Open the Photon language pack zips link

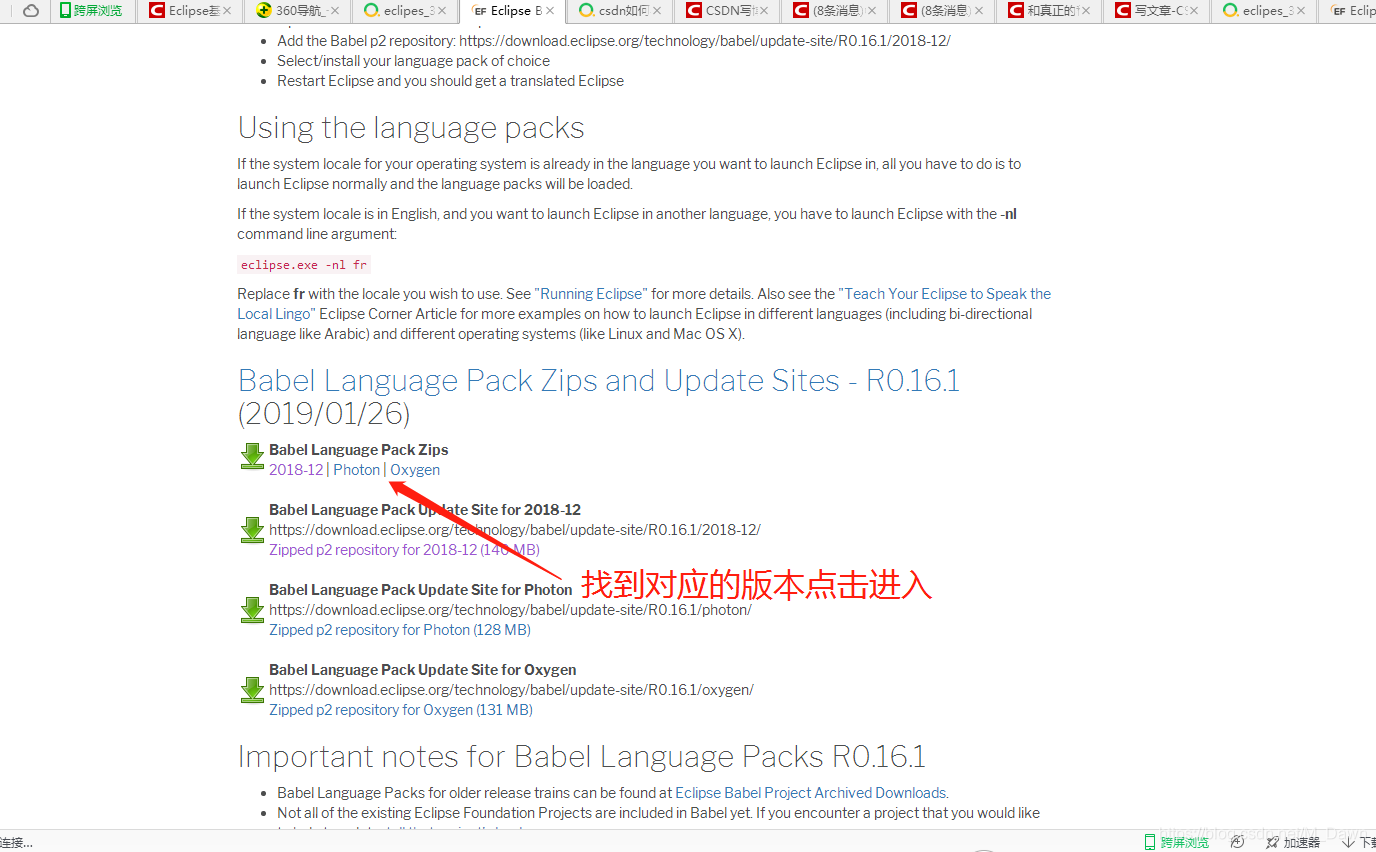coord(357,470)
